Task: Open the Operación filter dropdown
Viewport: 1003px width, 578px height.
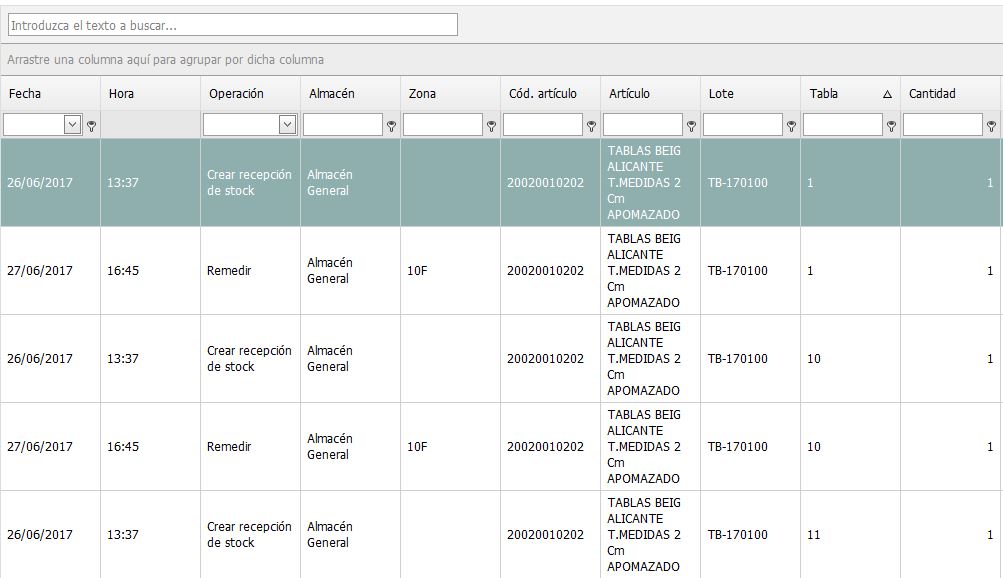Action: [288, 125]
